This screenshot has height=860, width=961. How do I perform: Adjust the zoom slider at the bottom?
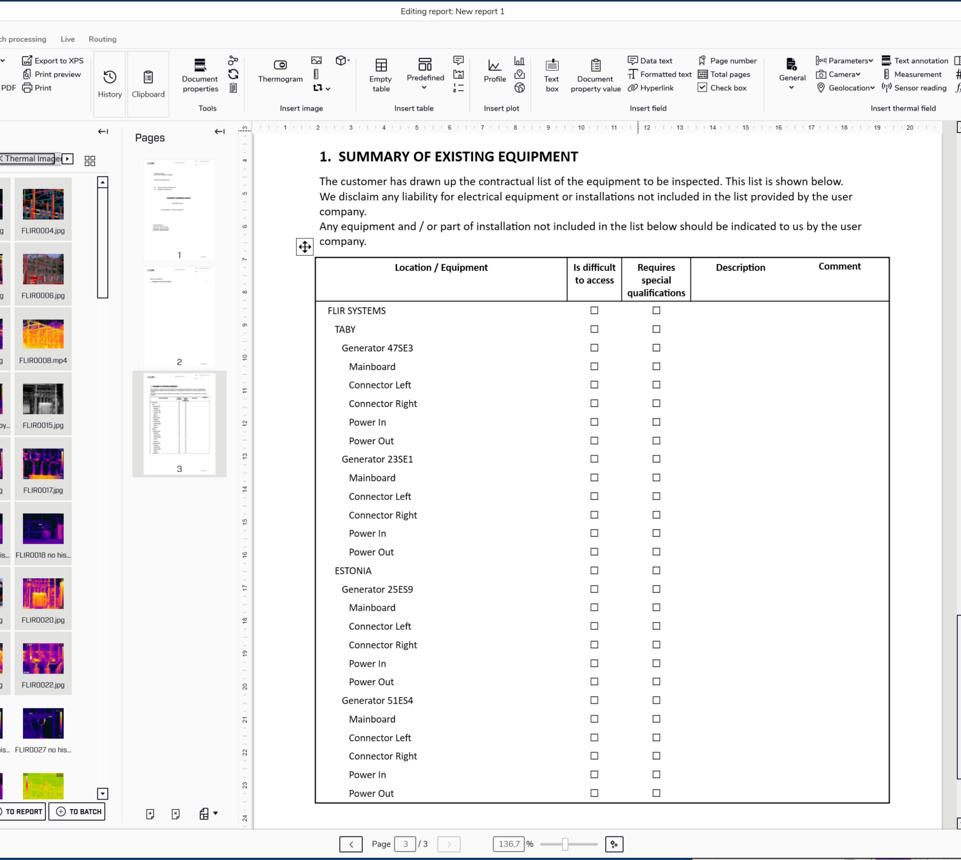click(x=563, y=843)
